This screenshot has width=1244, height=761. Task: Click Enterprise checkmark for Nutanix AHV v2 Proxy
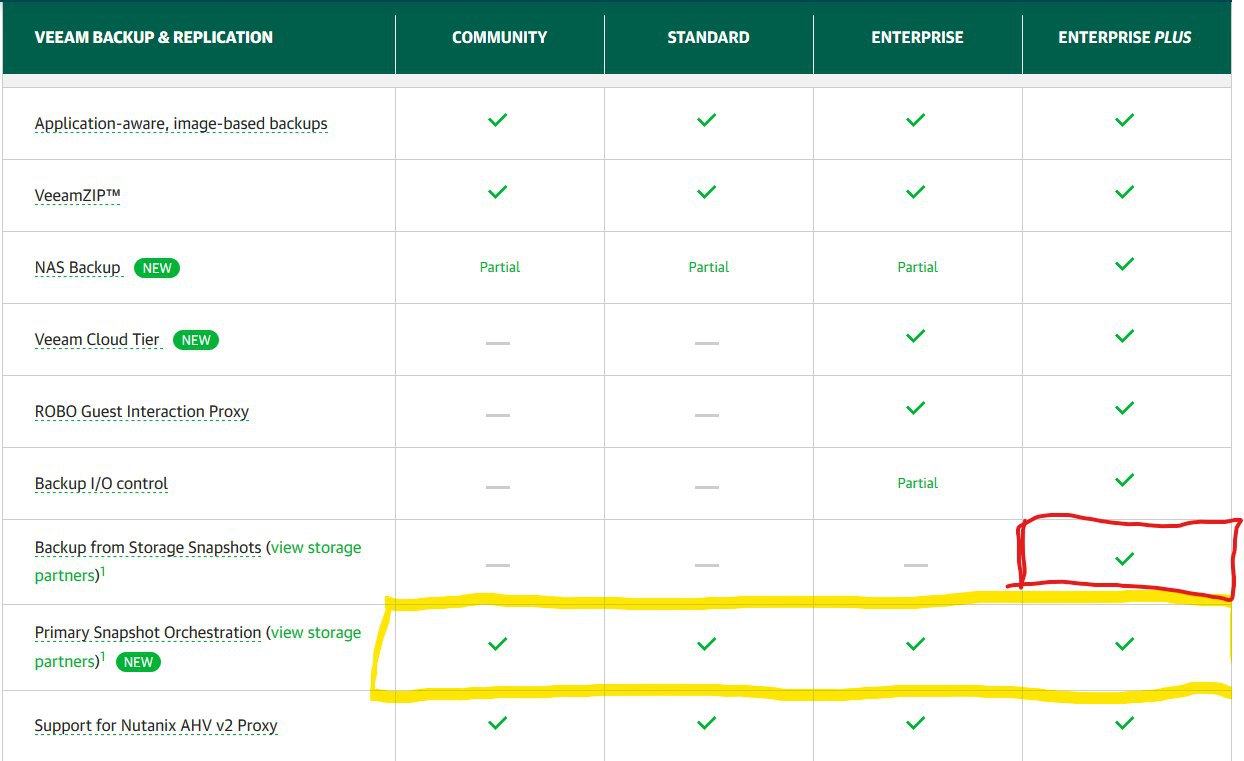click(916, 722)
